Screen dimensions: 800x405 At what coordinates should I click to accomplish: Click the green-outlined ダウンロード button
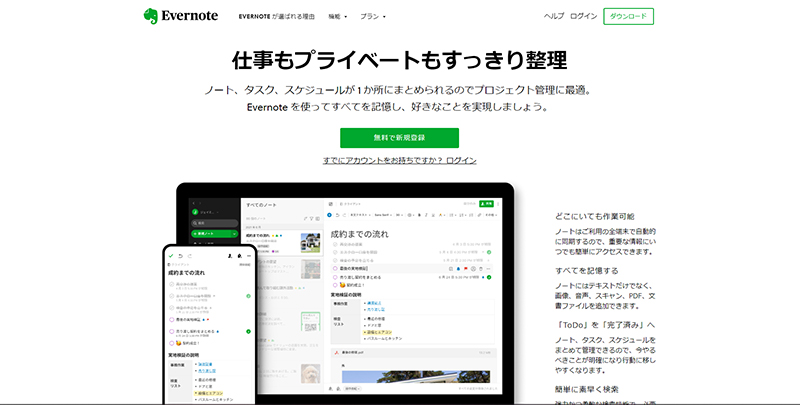tap(628, 16)
